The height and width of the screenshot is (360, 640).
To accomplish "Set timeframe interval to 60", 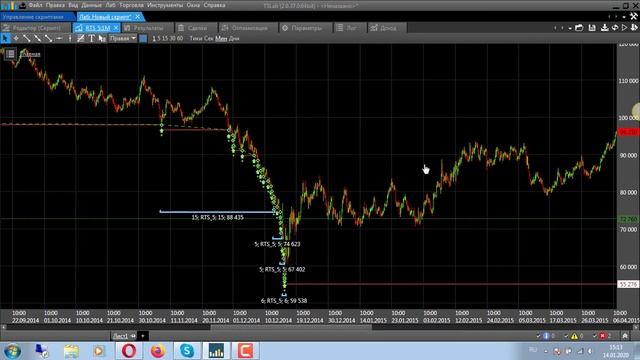I will point(180,38).
